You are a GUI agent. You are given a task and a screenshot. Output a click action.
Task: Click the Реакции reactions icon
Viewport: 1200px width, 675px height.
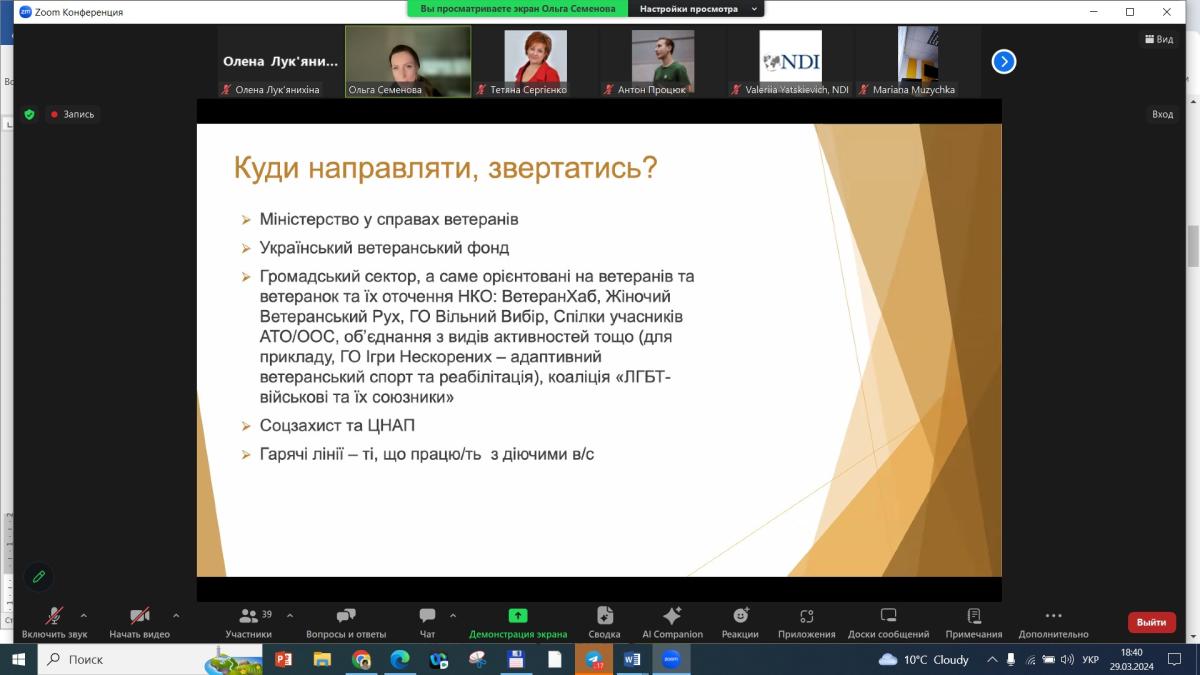[740, 622]
